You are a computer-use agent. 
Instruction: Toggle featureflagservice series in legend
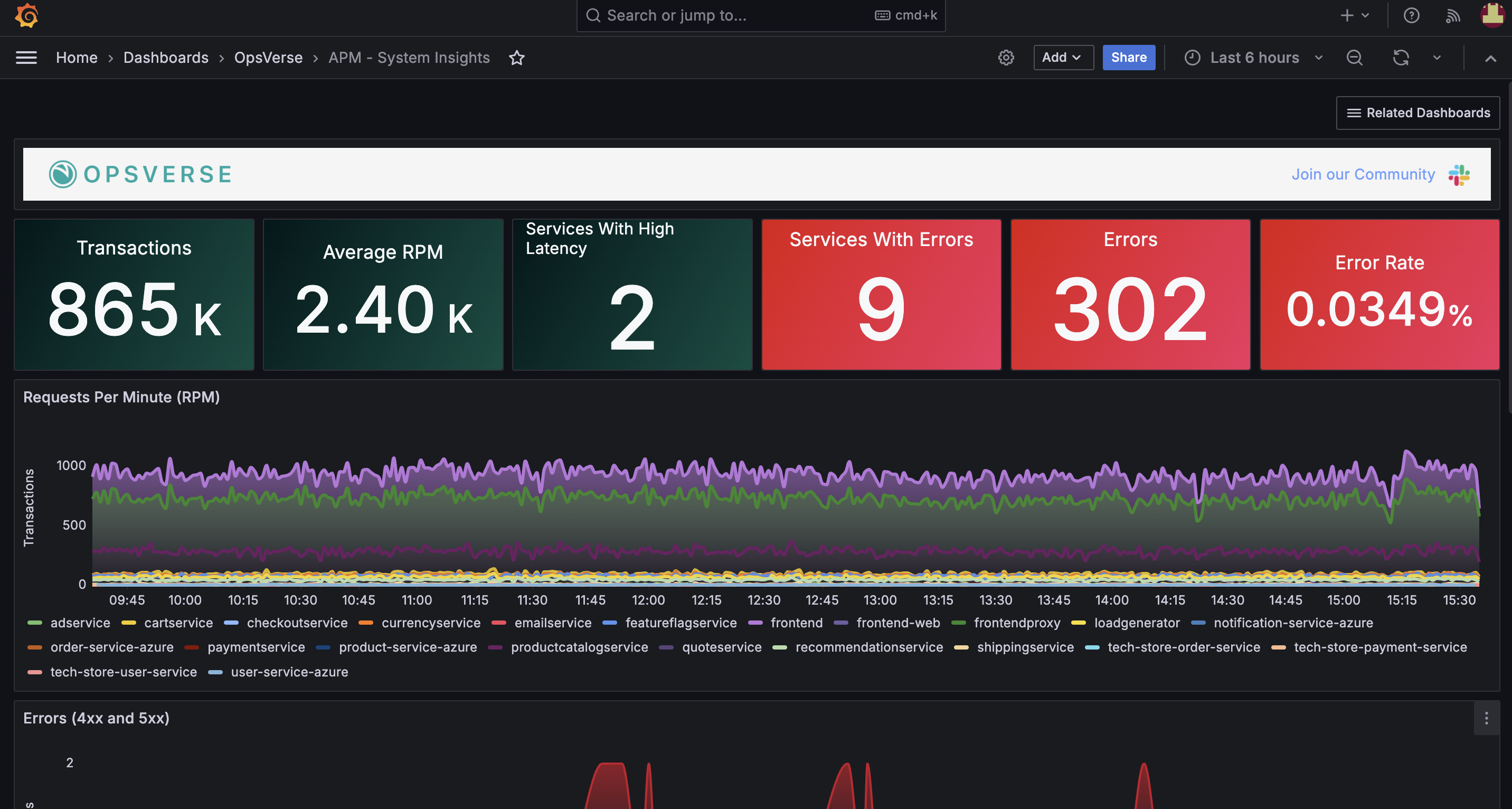click(x=681, y=623)
